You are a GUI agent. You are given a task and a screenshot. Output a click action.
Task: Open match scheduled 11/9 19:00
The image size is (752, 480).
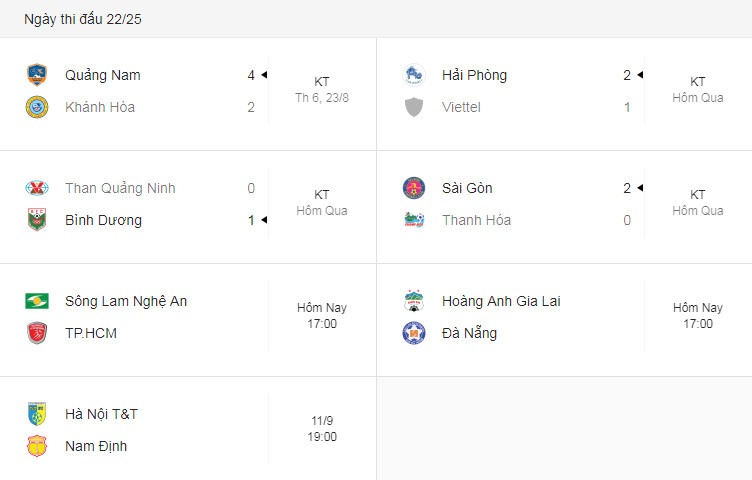pos(188,430)
